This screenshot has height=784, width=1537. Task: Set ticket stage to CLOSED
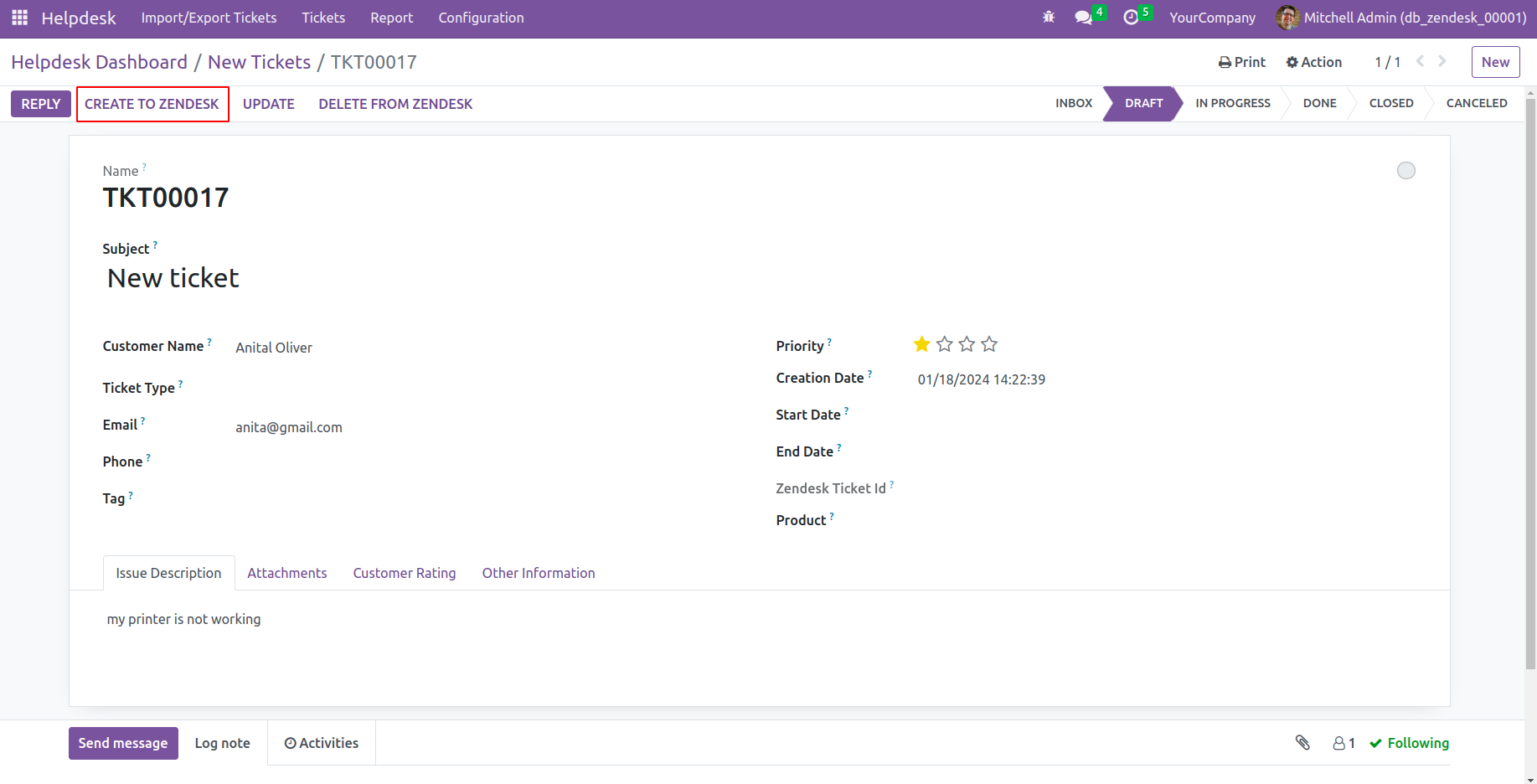tap(1391, 103)
